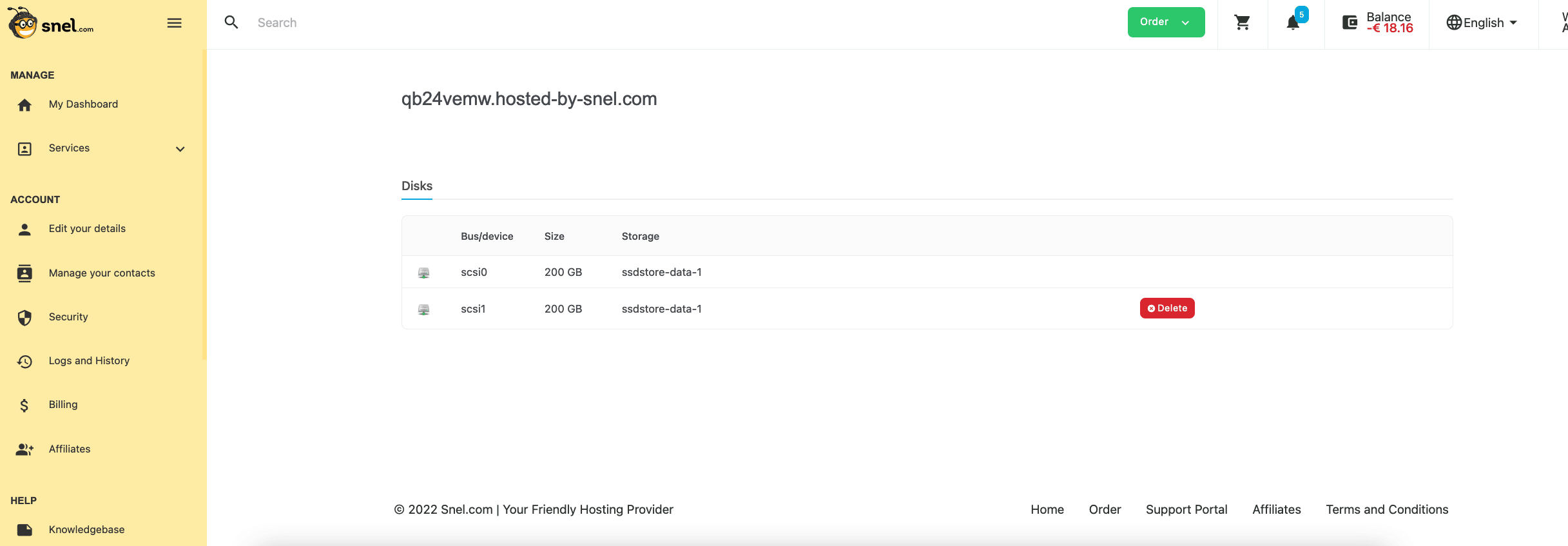1568x546 pixels.
Task: Click the Terms and Conditions link
Action: click(x=1387, y=509)
